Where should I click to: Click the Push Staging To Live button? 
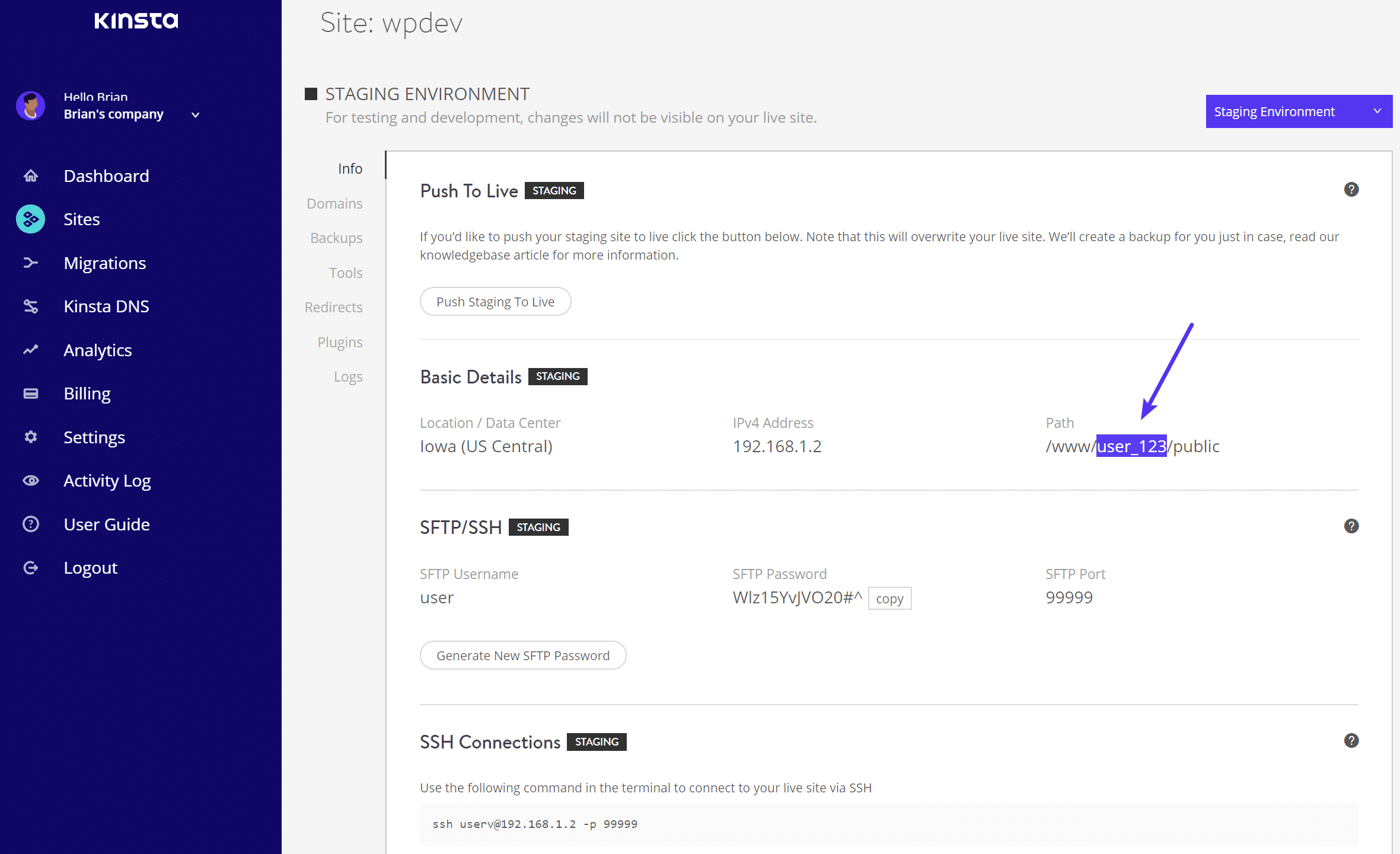[x=495, y=301]
